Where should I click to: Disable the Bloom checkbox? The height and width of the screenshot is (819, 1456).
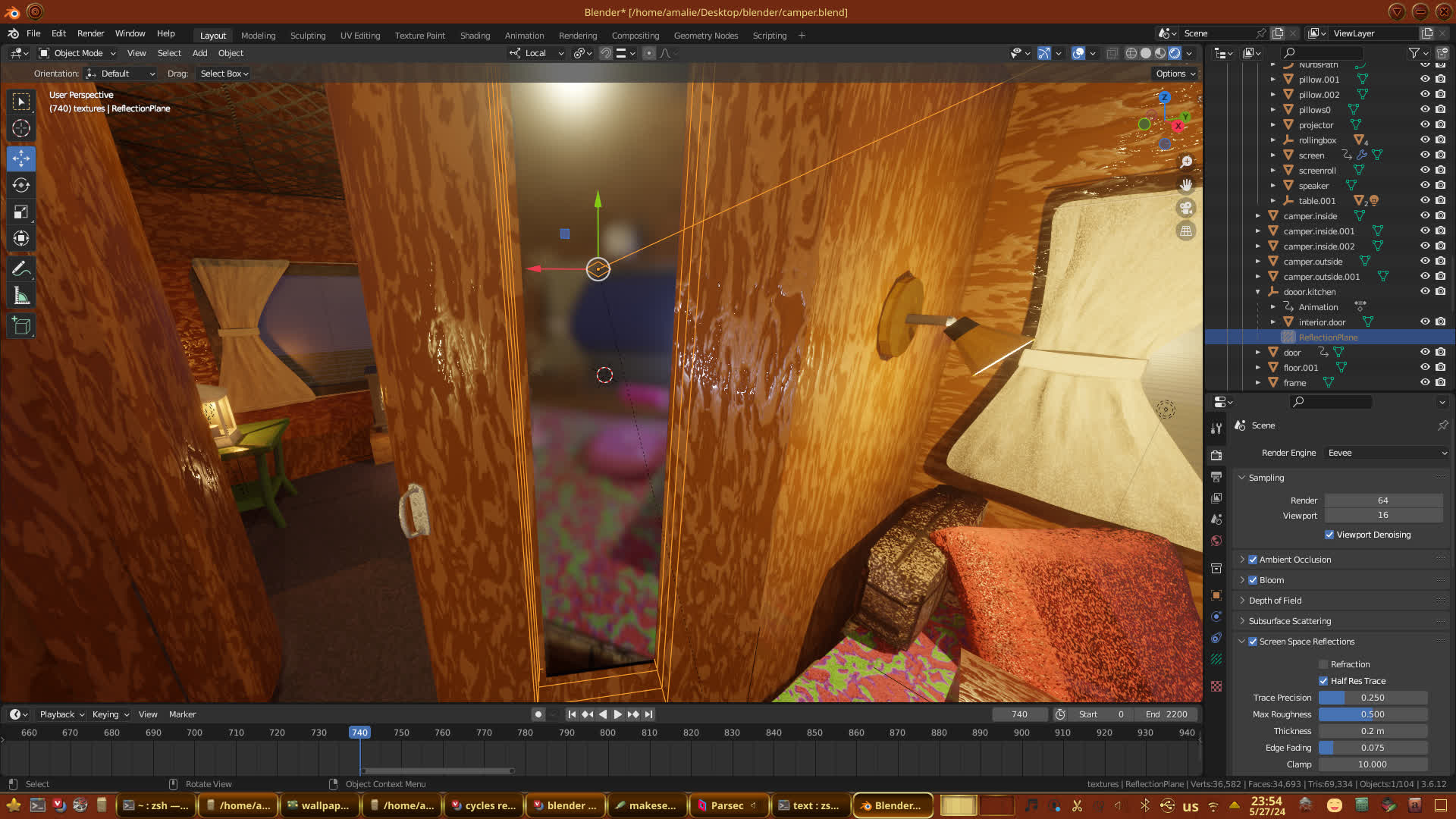[1253, 580]
